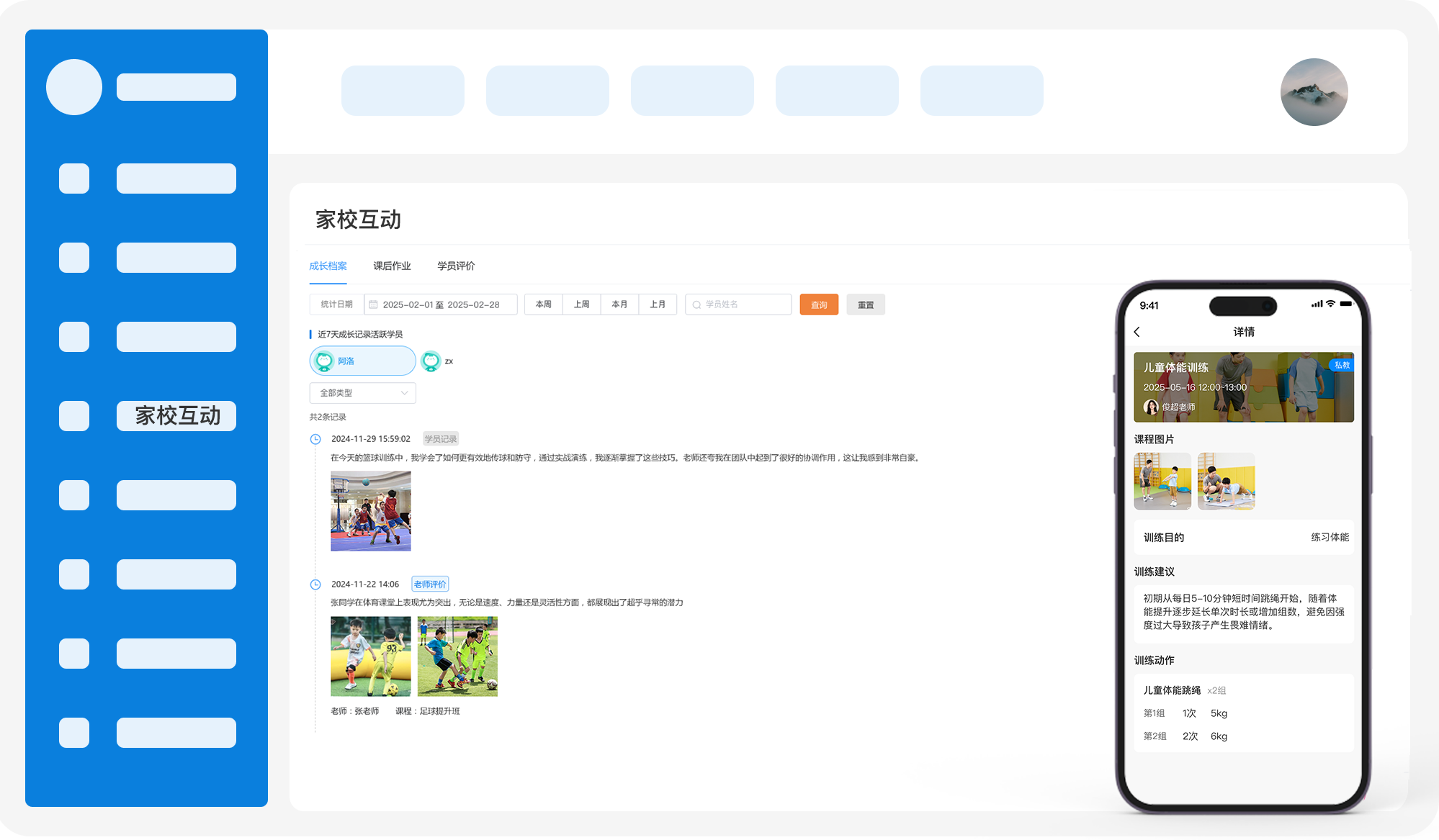This screenshot has height=840, width=1439.
Task: Click the orange 查询 button
Action: (819, 304)
